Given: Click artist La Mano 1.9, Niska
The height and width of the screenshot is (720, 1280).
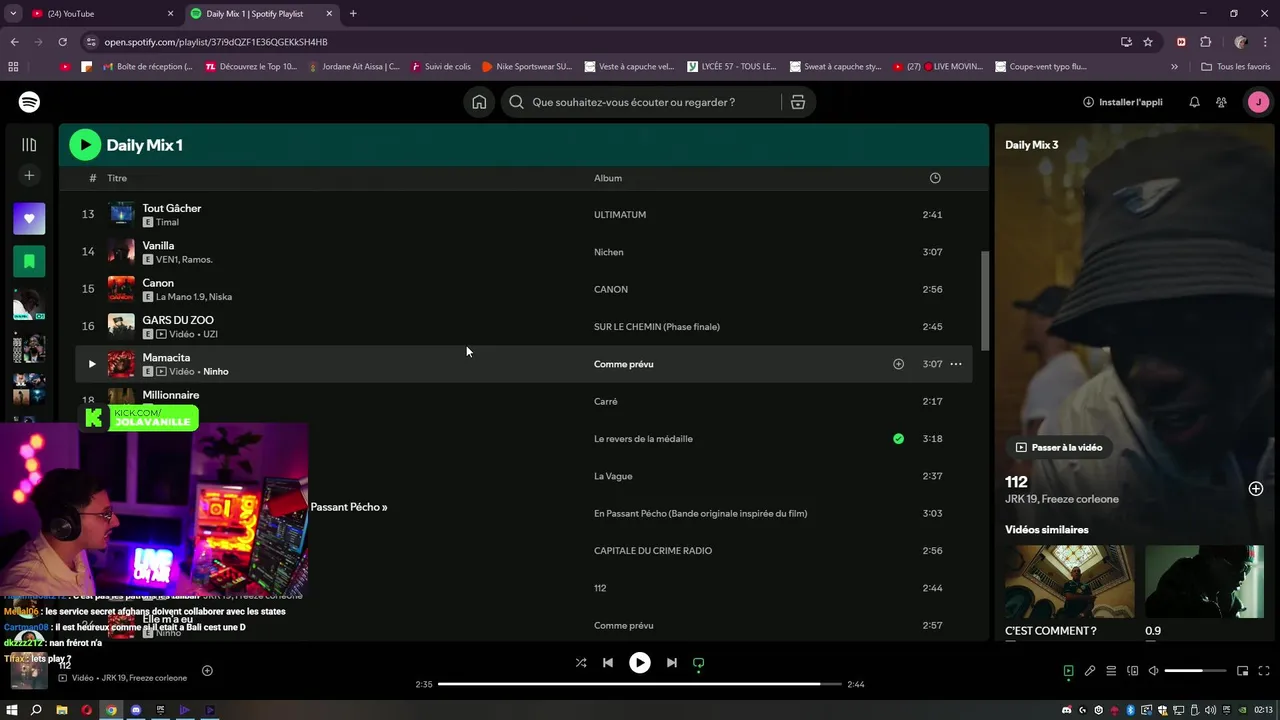Looking at the screenshot, I should click(x=194, y=297).
